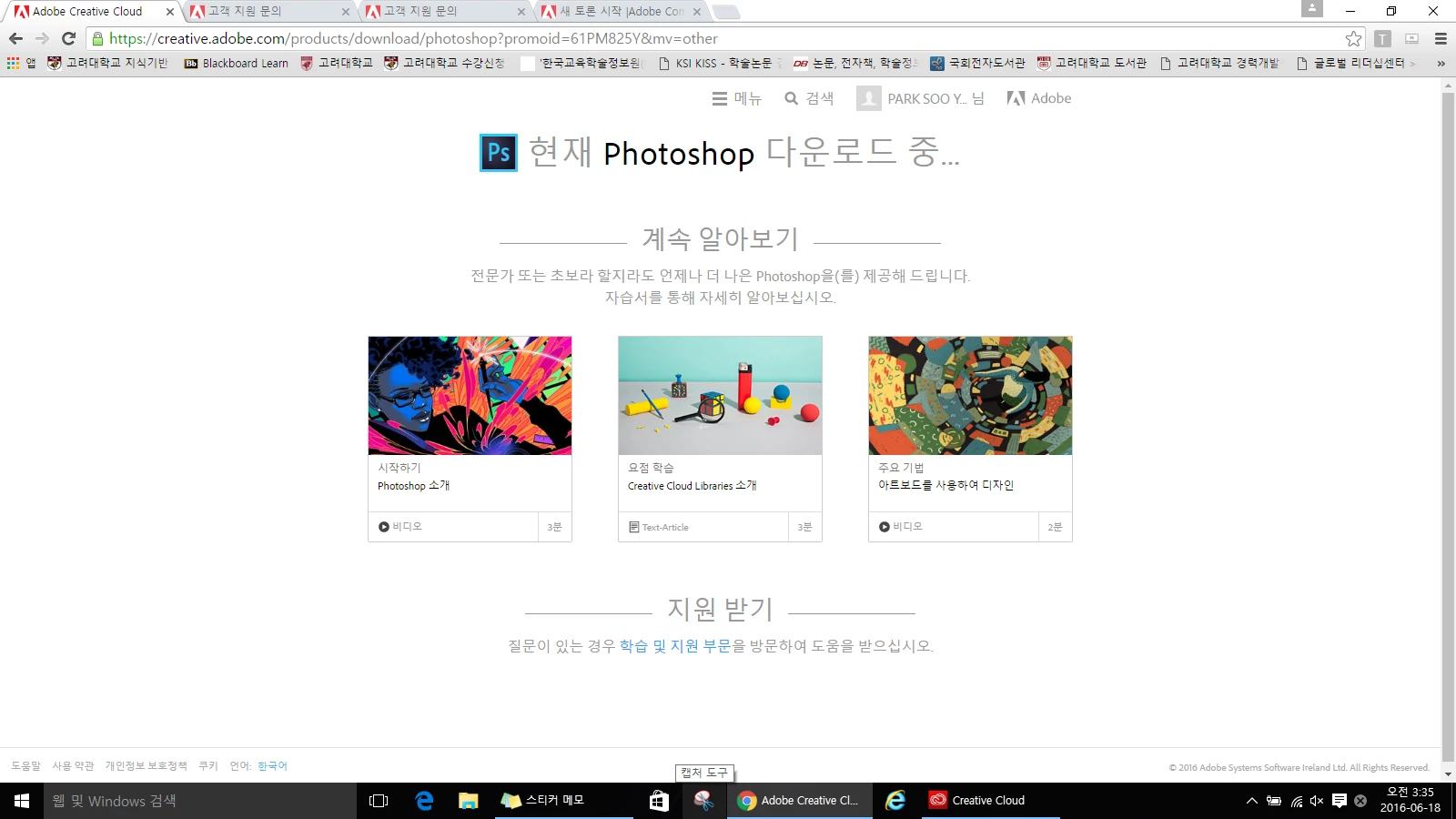
Task: Open the 앱 apps shortcut in bookmarks bar
Action: click(21, 64)
